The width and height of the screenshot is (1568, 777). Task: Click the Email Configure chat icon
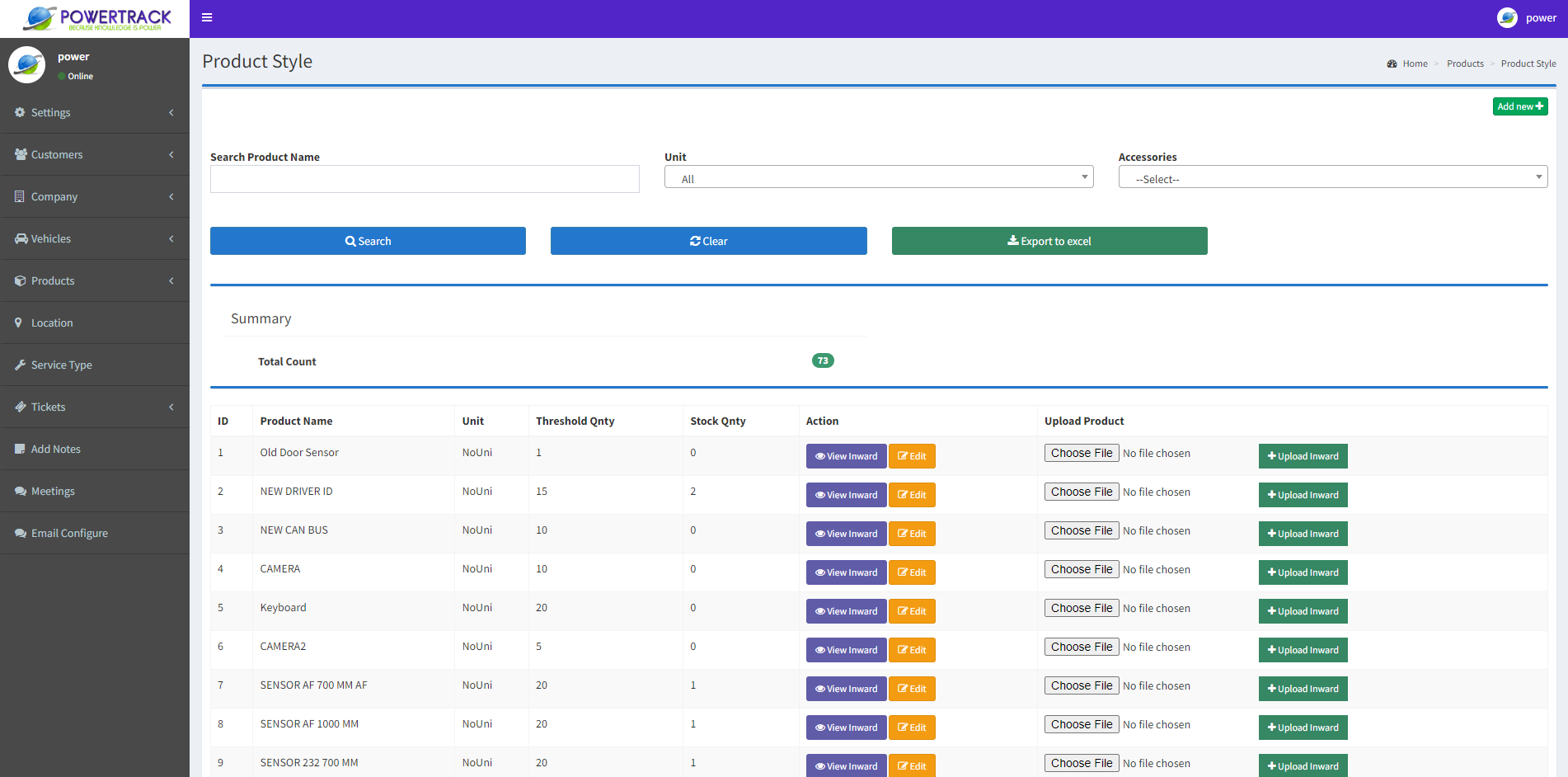point(20,533)
